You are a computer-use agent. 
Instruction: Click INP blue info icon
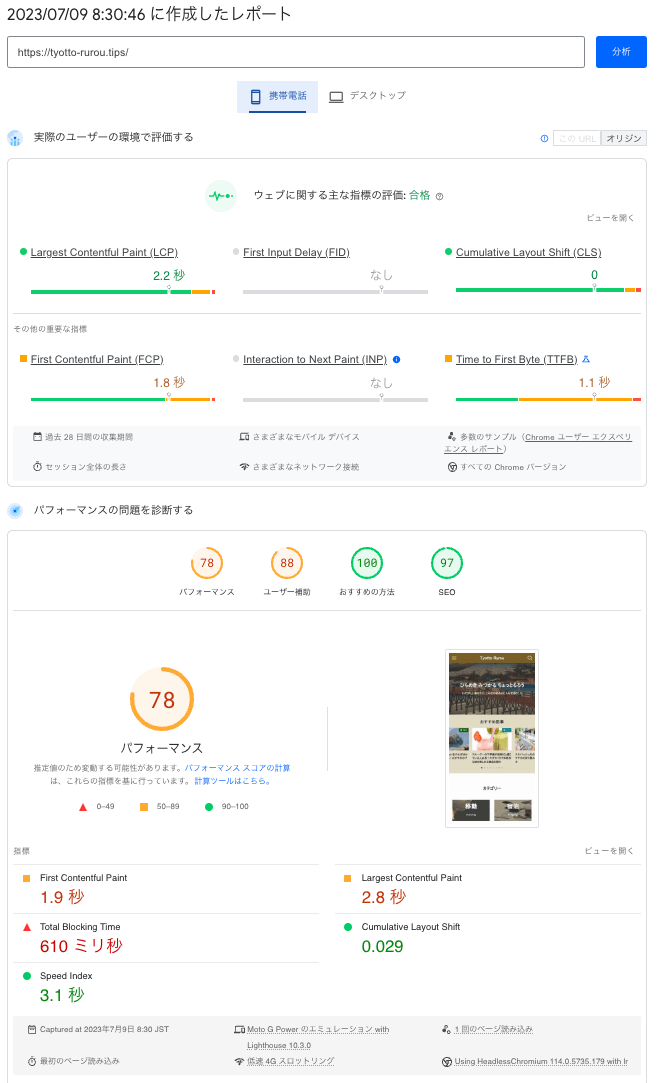pyautogui.click(x=397, y=359)
